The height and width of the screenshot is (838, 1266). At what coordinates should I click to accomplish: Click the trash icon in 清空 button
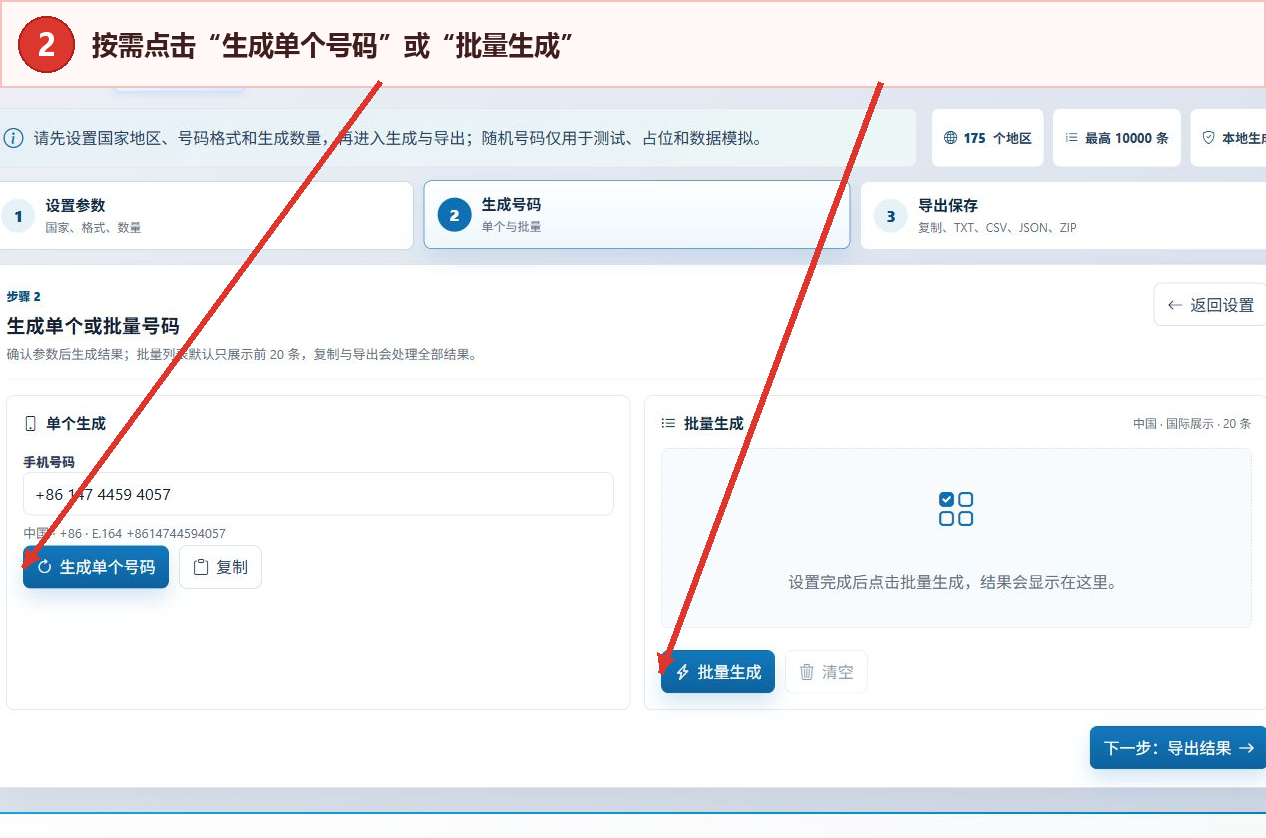[807, 672]
